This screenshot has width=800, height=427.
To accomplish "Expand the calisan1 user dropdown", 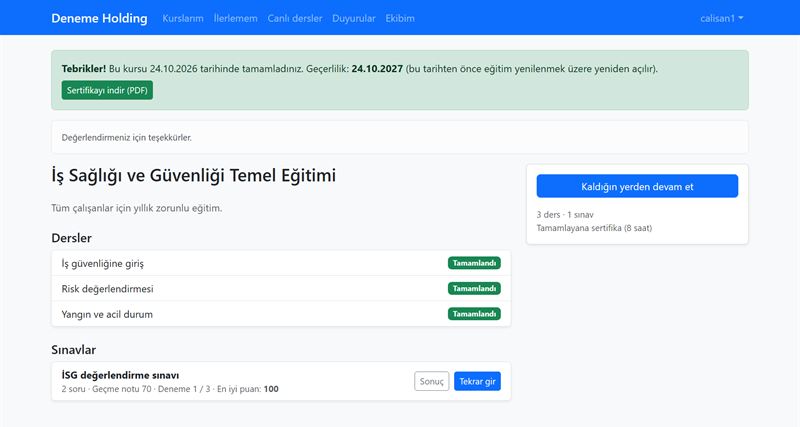I will [721, 18].
